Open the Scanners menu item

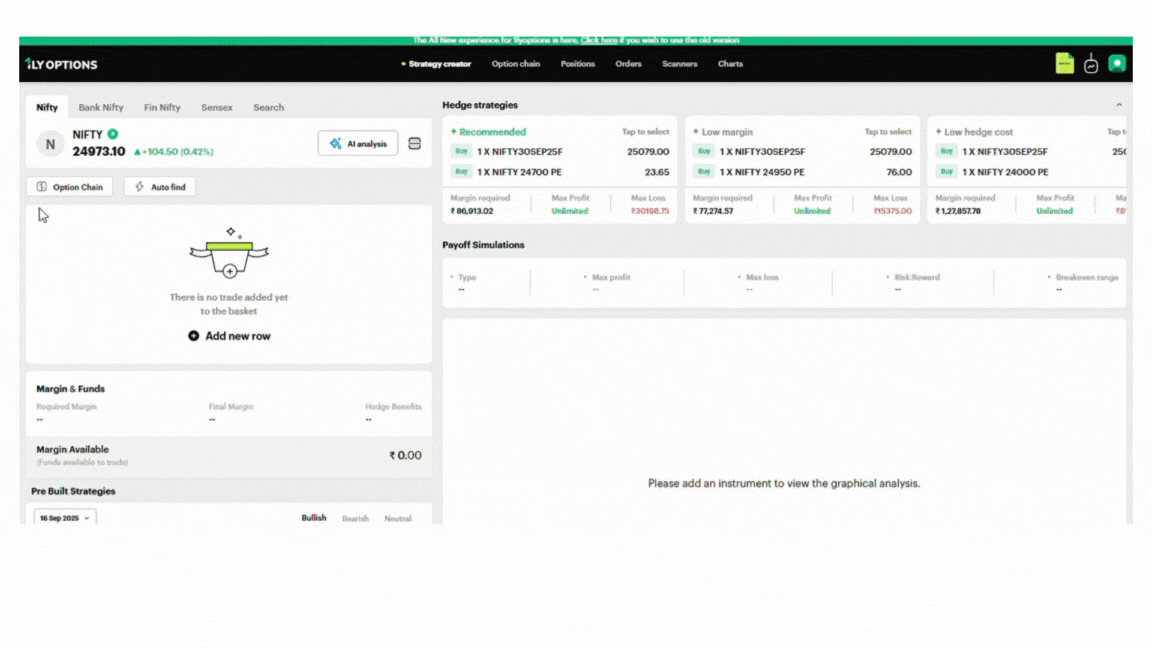[679, 64]
